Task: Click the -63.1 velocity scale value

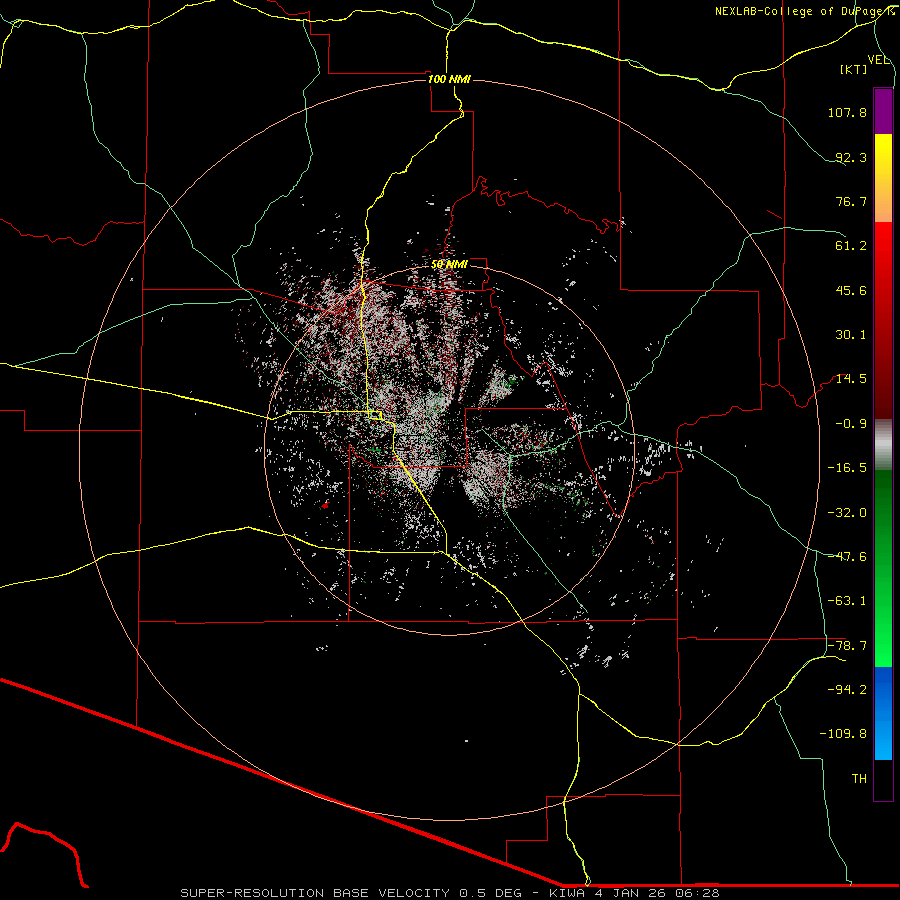Action: point(847,601)
